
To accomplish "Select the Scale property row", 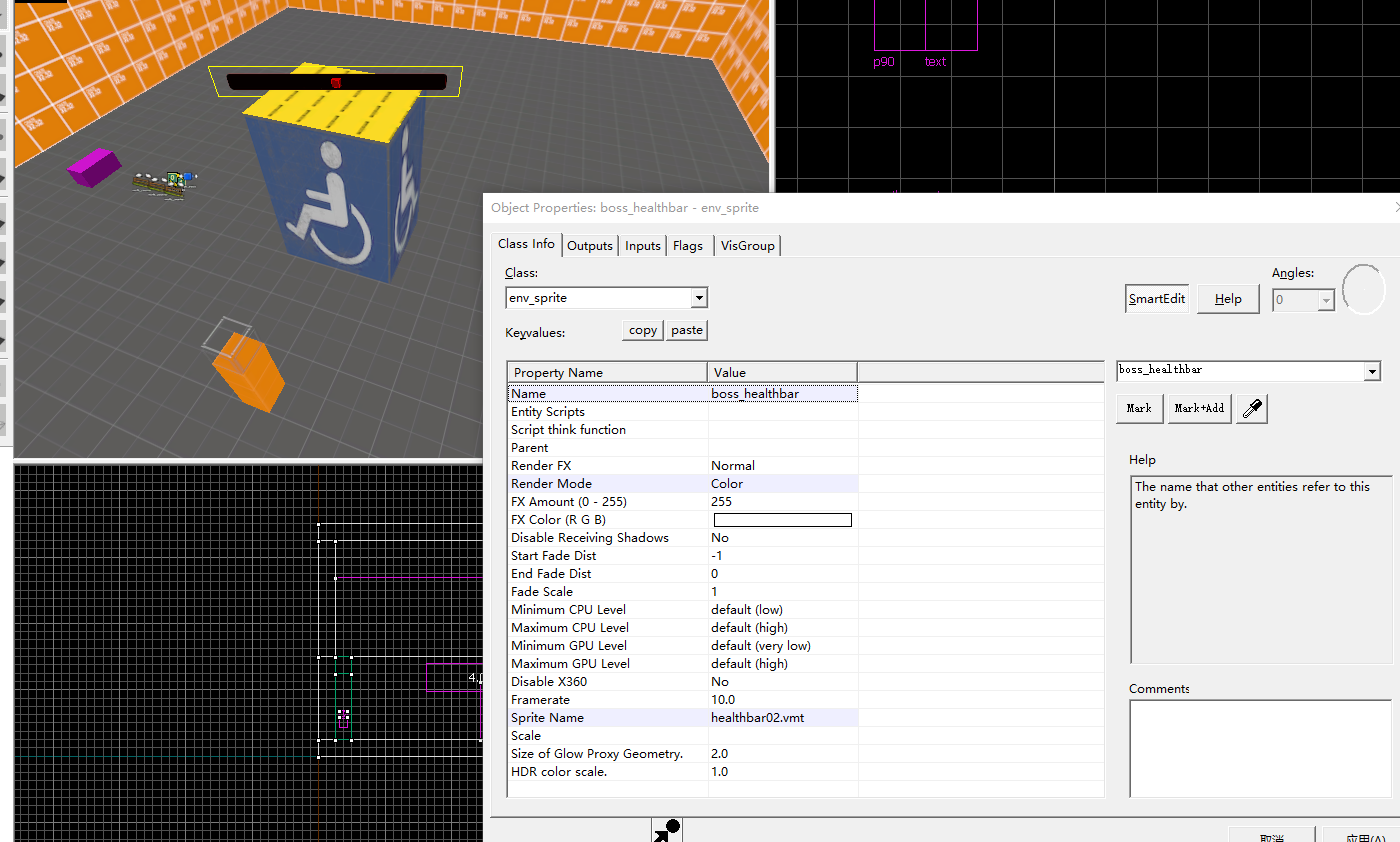I will coord(683,736).
